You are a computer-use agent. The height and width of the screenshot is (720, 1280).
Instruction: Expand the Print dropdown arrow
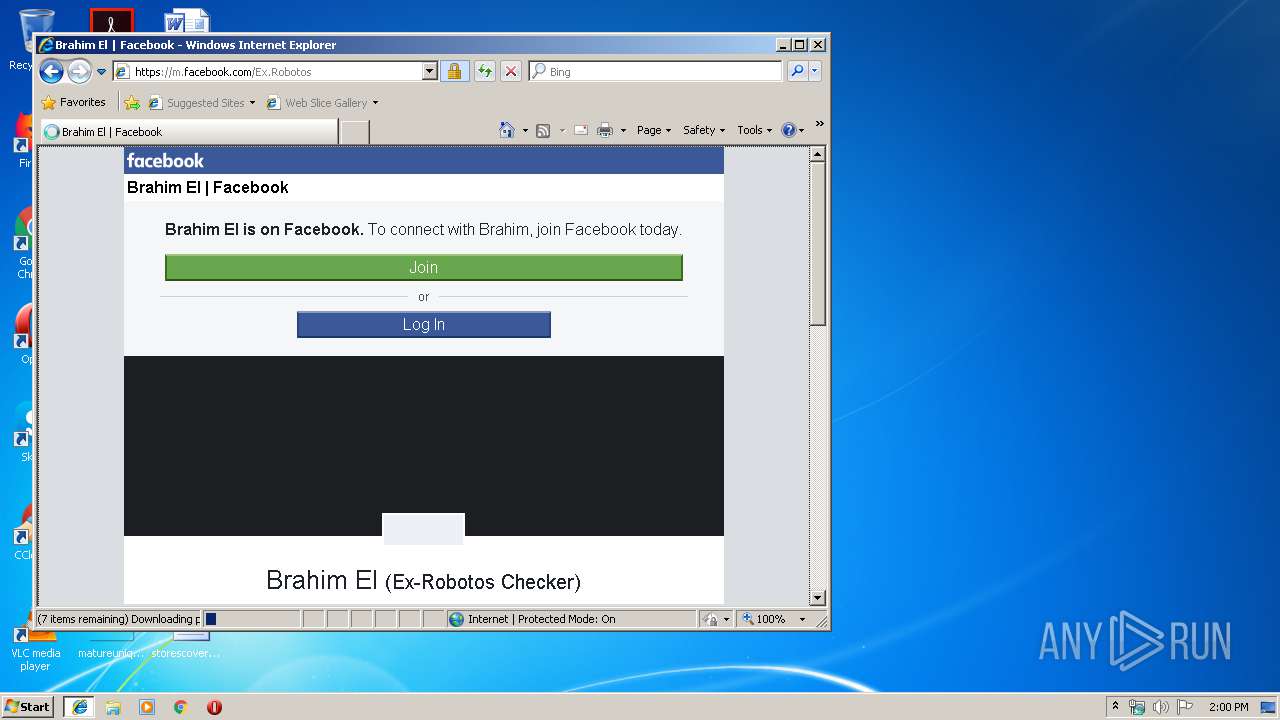point(623,130)
